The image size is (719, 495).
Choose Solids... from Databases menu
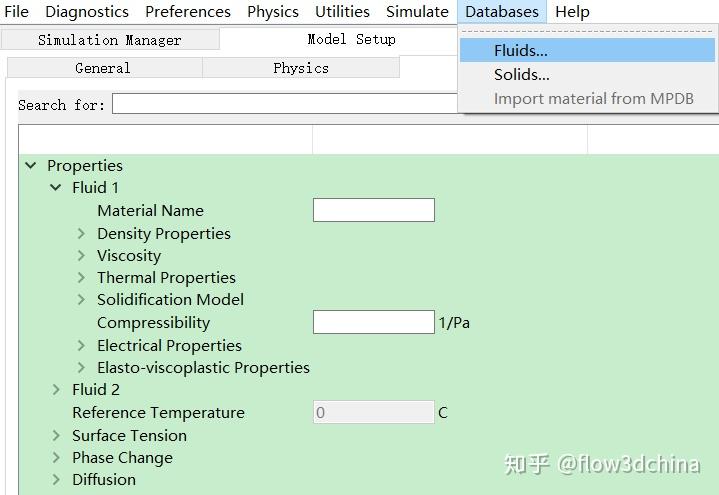522,75
